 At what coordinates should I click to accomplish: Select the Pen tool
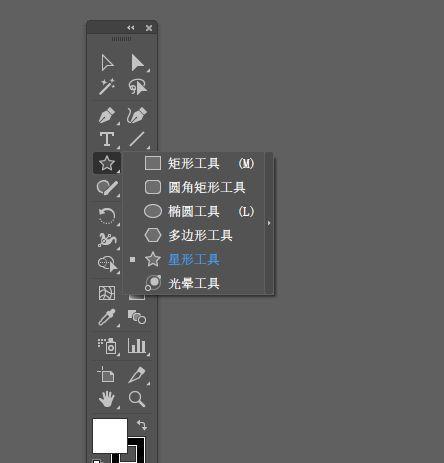point(107,115)
